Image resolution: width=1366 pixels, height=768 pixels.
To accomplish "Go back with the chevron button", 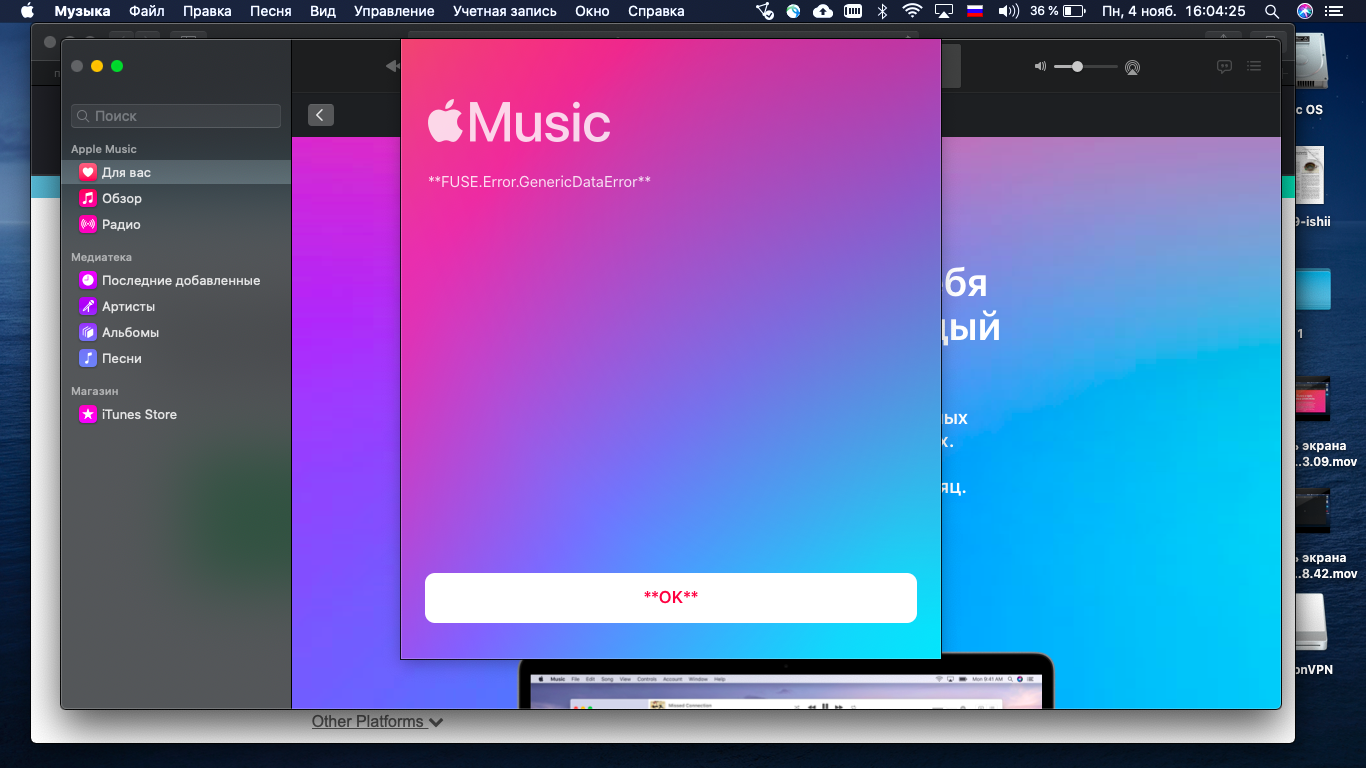I will pyautogui.click(x=321, y=115).
